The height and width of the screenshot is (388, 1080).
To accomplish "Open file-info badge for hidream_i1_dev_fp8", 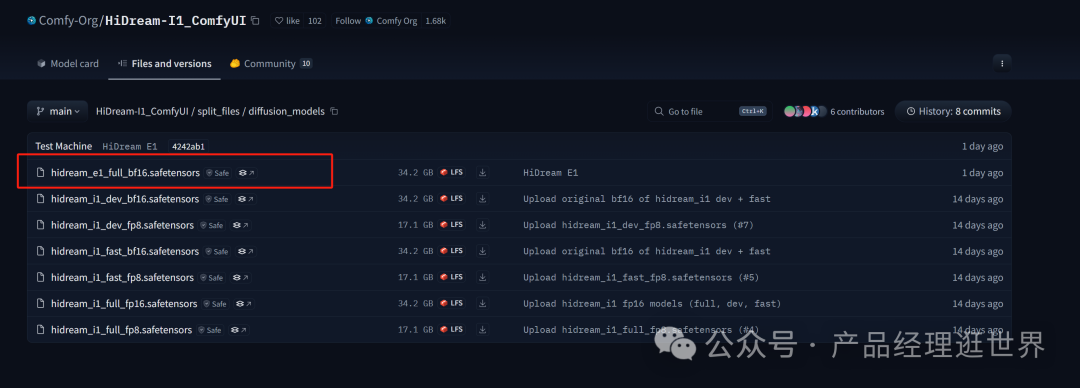I will 241,225.
